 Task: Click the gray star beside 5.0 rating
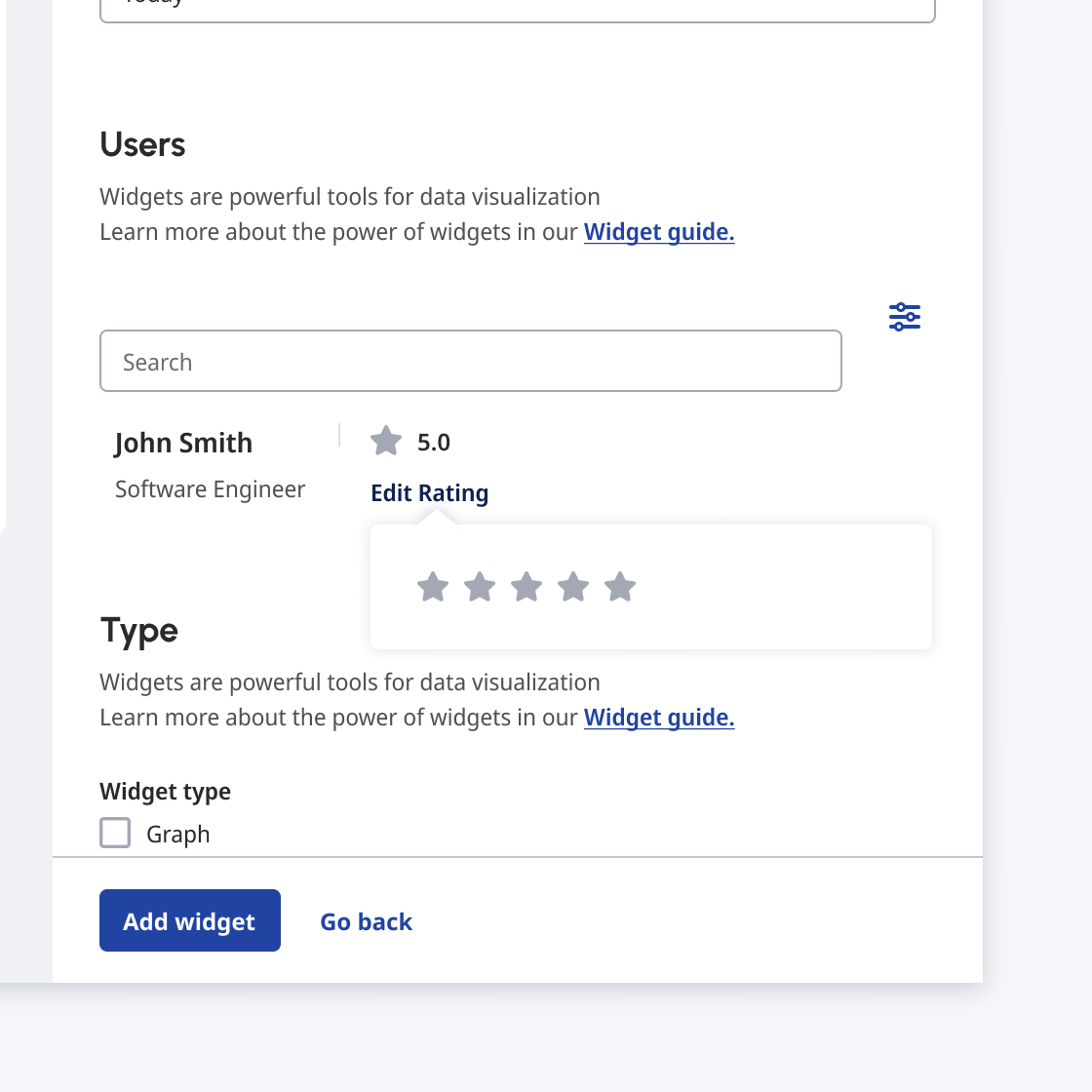click(386, 442)
